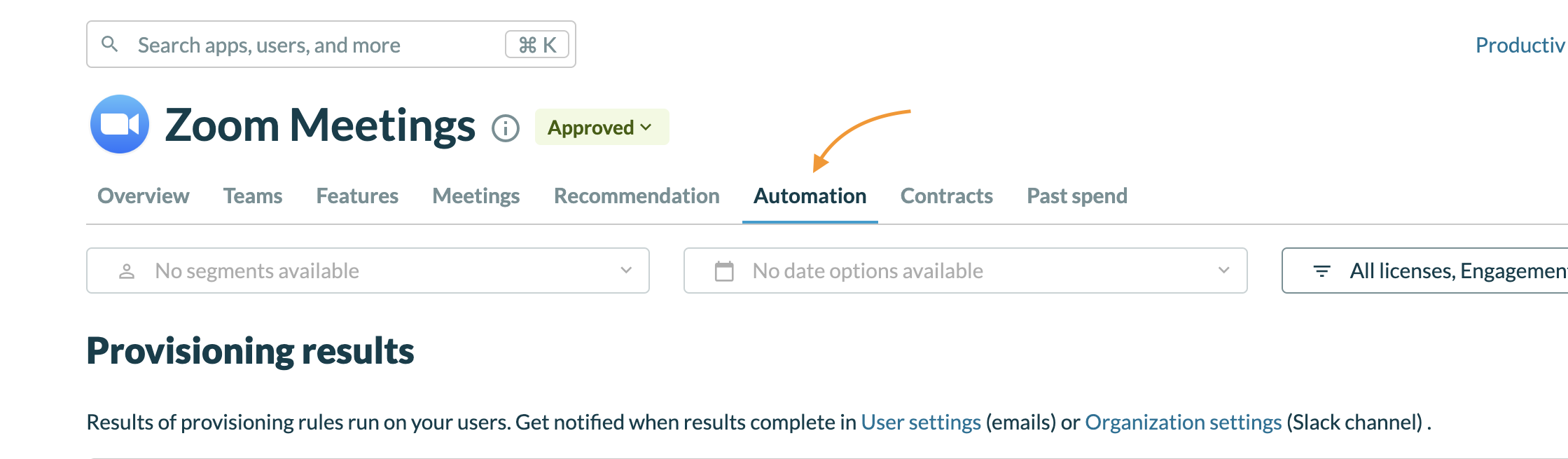Click the calendar icon in date field
The height and width of the screenshot is (459, 1568).
point(724,271)
